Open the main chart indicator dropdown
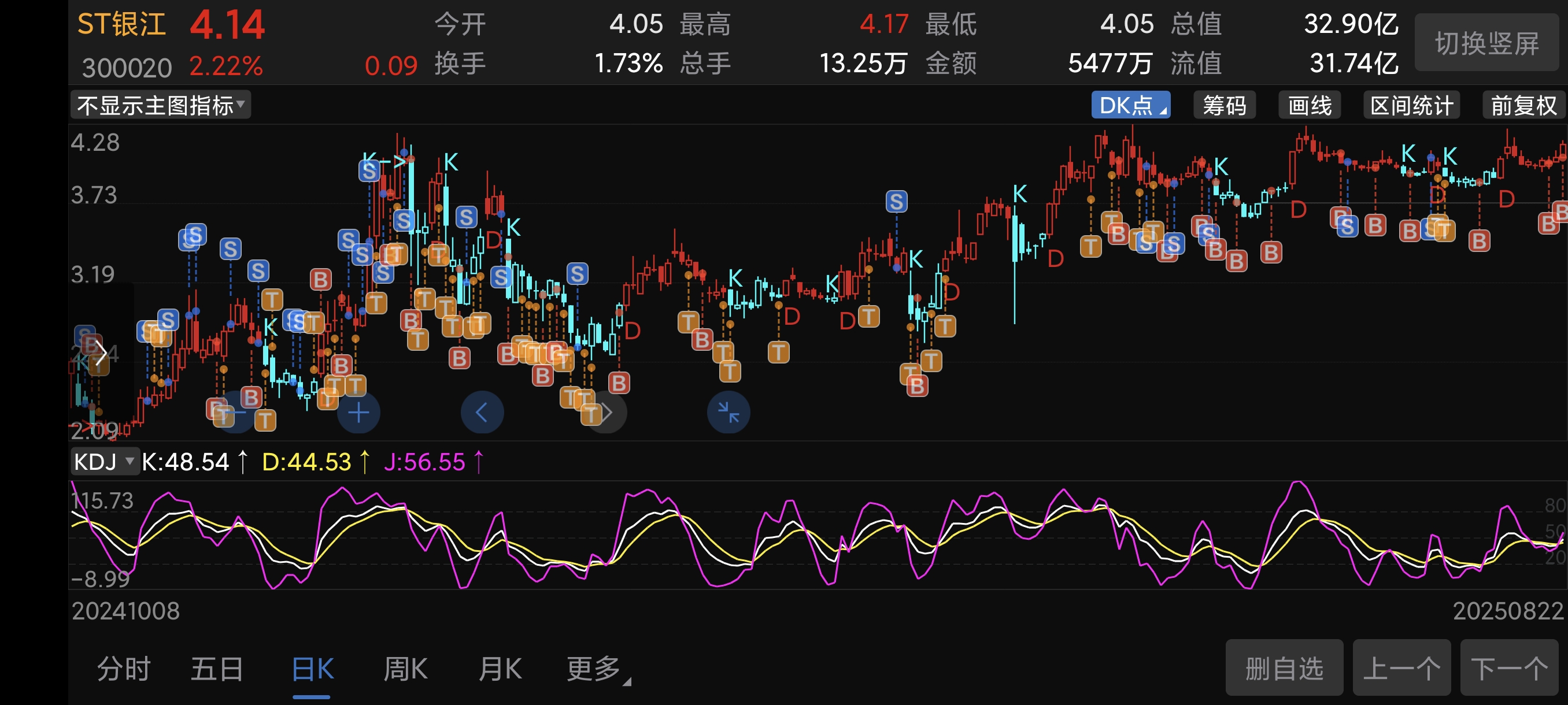 click(x=161, y=105)
